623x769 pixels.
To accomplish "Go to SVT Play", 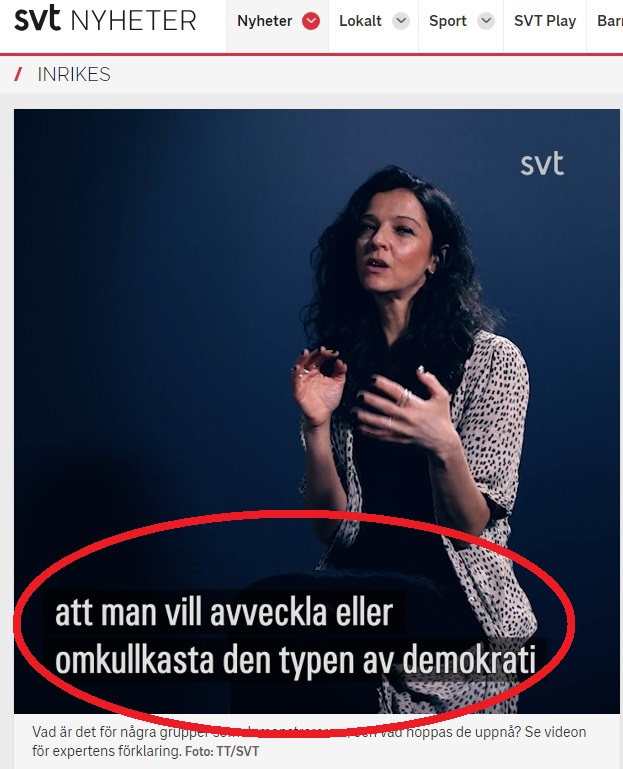I will coord(545,21).
